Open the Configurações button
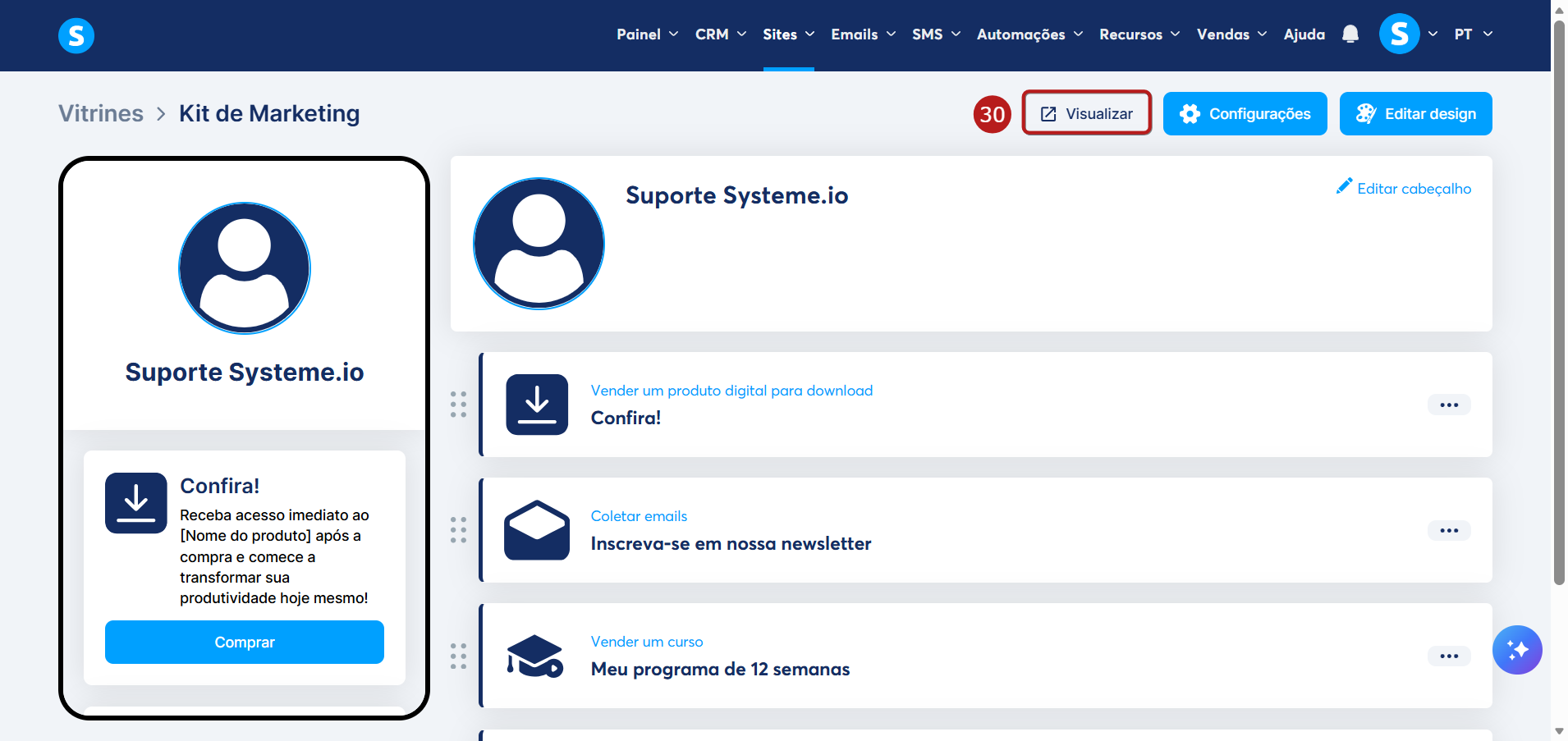Screen dimensions: 1568x741 tap(1245, 113)
